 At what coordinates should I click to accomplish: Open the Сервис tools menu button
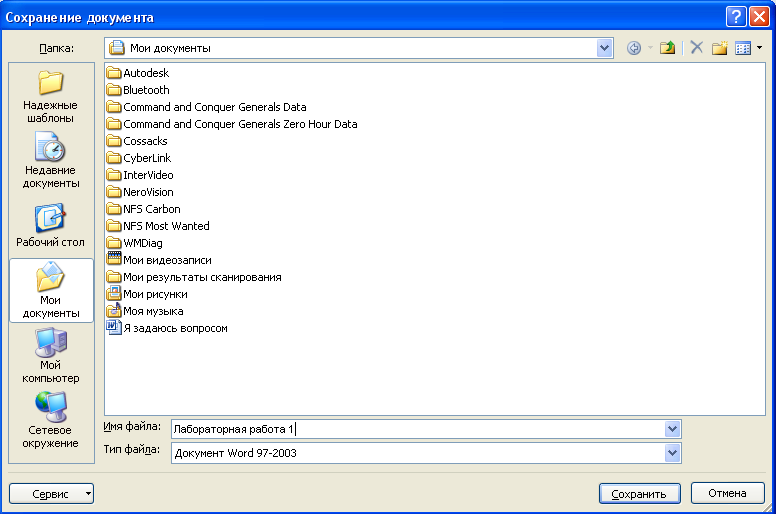click(x=51, y=493)
